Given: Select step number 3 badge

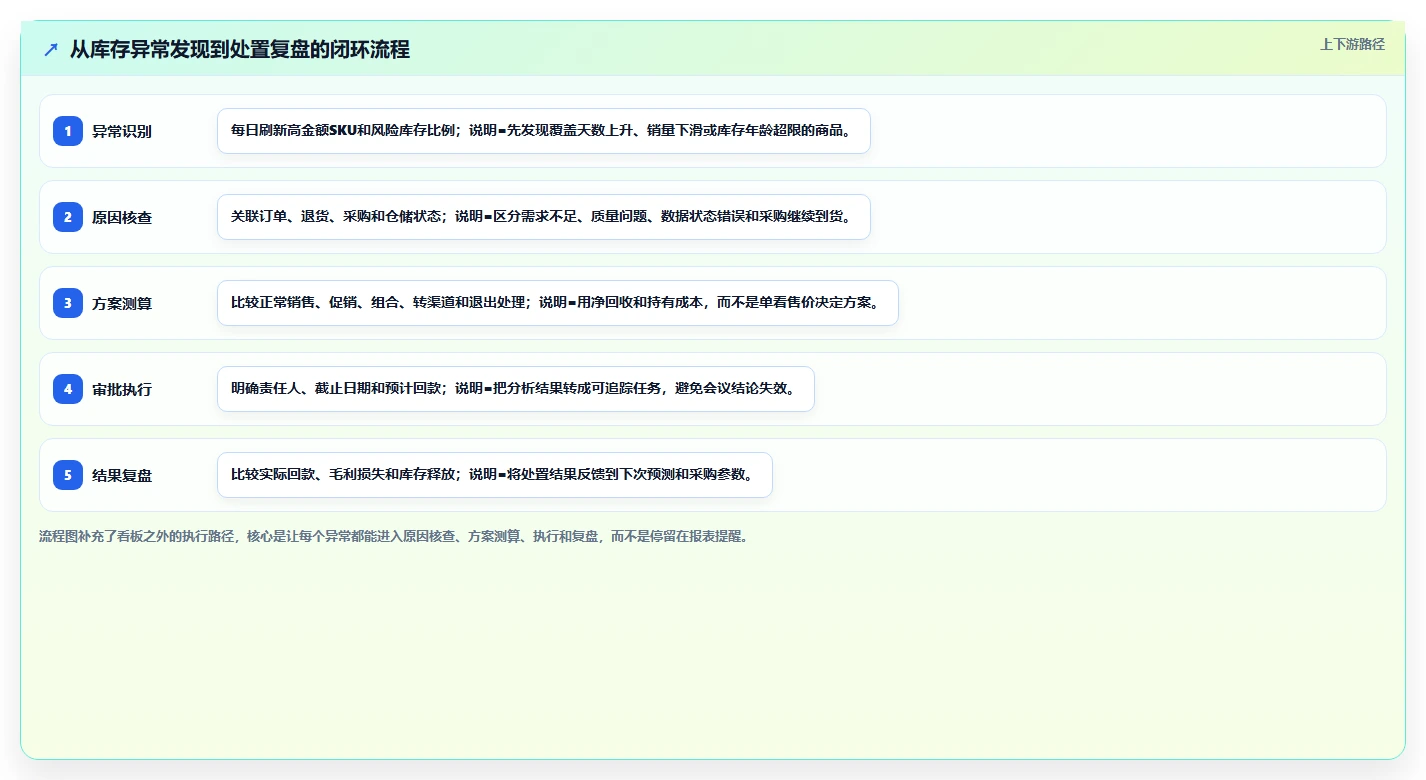Looking at the screenshot, I should [68, 303].
